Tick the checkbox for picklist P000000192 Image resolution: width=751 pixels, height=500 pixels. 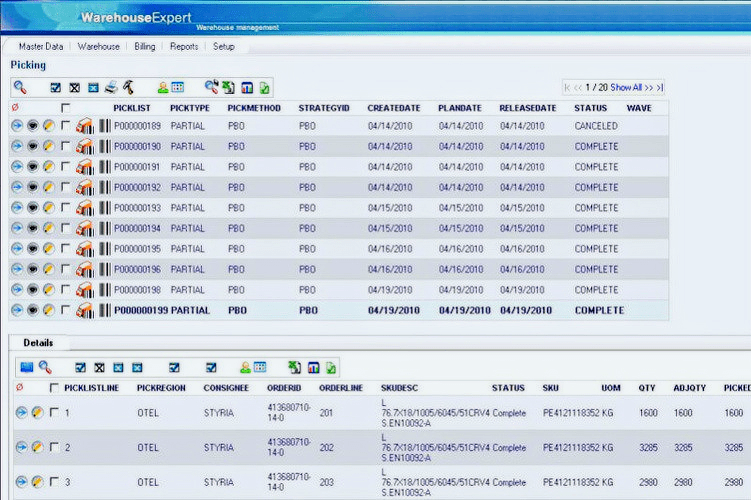[x=66, y=188]
